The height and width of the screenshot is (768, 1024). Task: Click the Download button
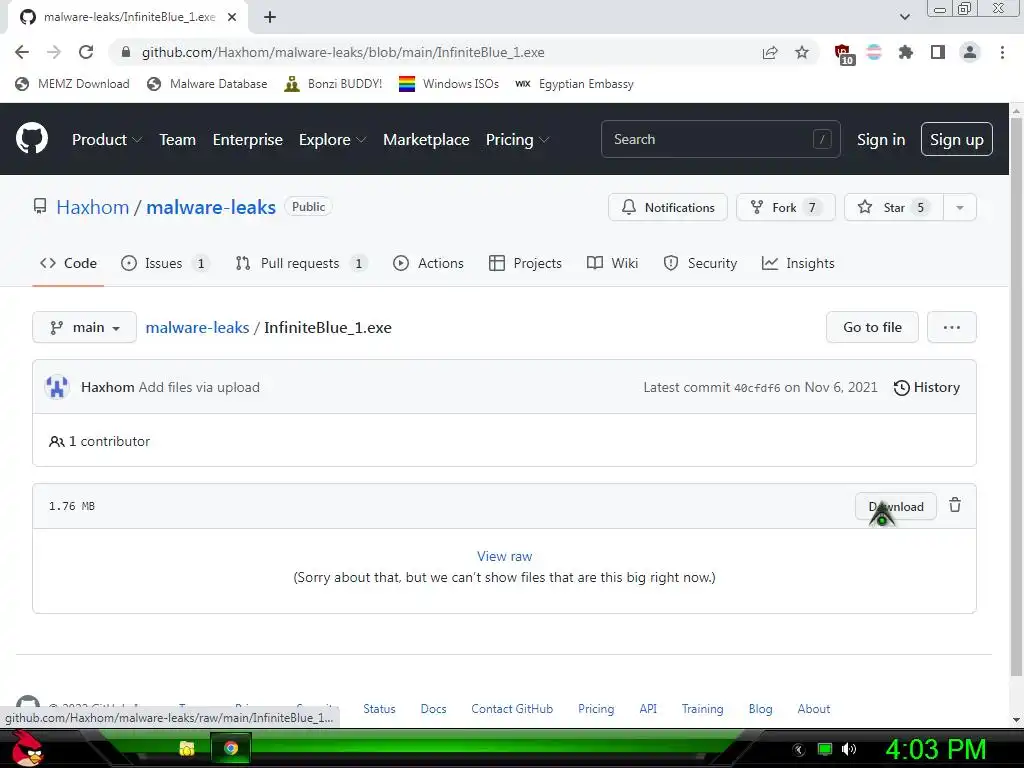tap(896, 507)
